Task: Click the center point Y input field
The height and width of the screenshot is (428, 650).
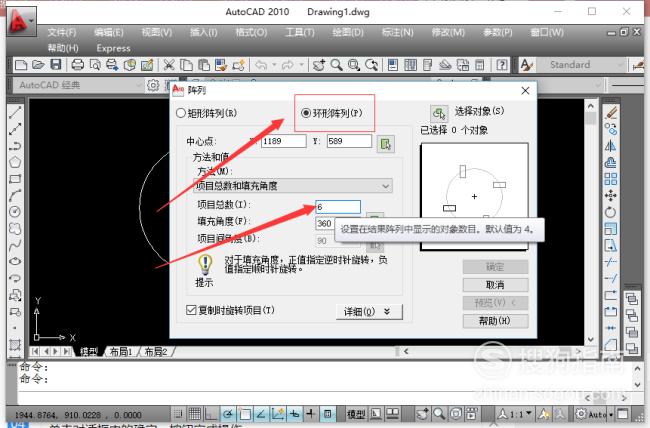Action: click(x=349, y=141)
